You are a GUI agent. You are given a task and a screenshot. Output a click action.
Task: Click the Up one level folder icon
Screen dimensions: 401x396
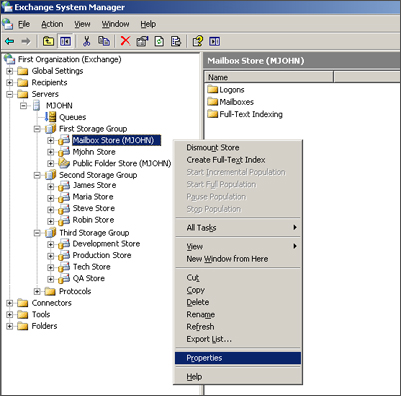(x=49, y=41)
